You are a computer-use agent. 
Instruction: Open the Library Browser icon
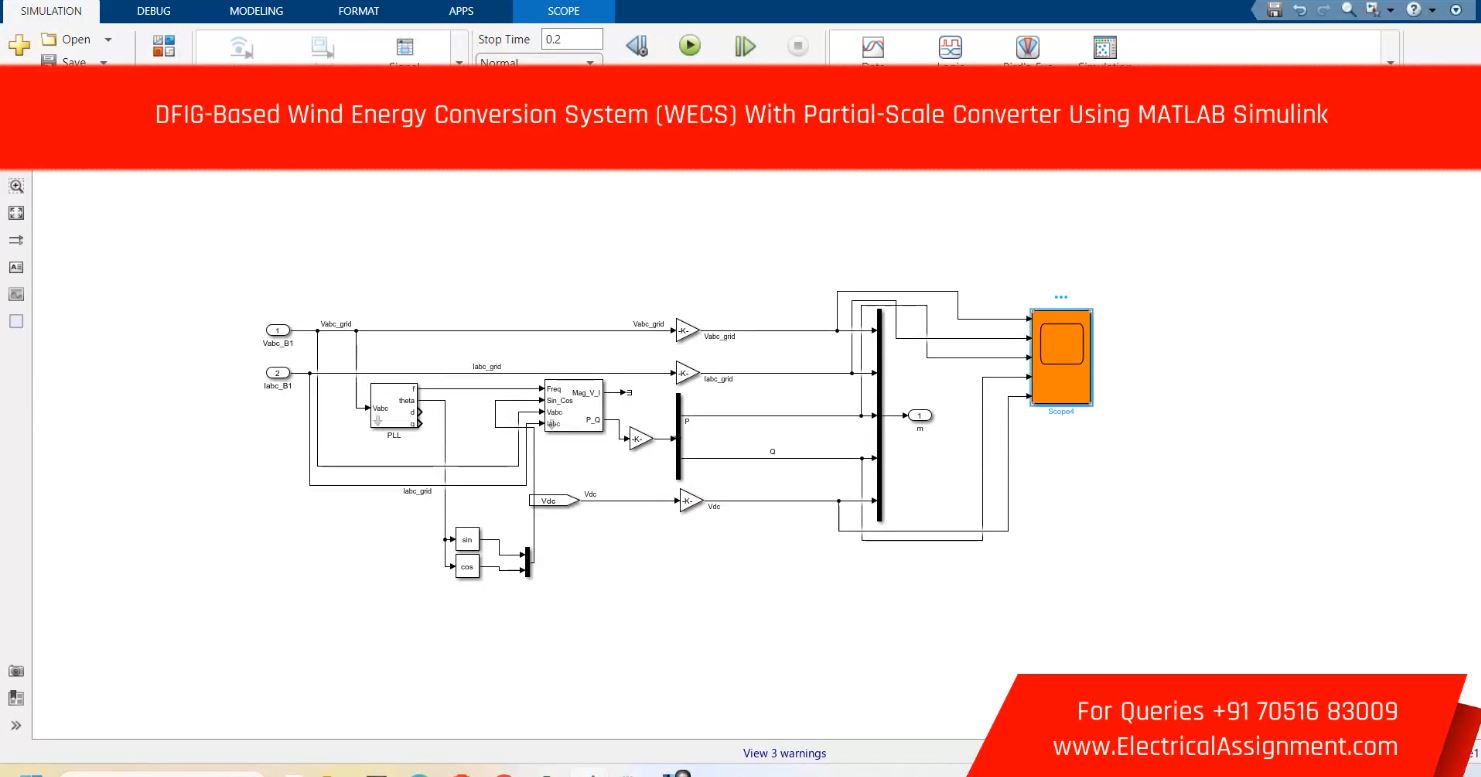pyautogui.click(x=163, y=46)
